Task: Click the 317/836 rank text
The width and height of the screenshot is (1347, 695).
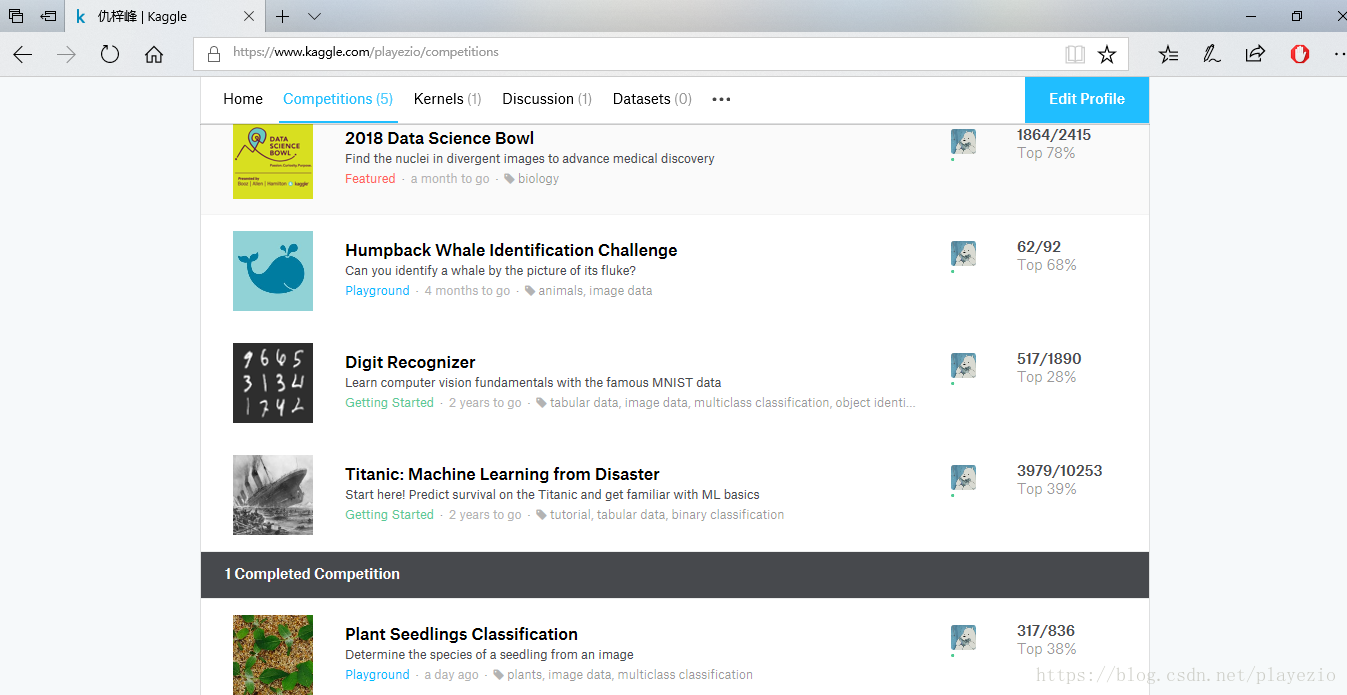Action: (1046, 631)
